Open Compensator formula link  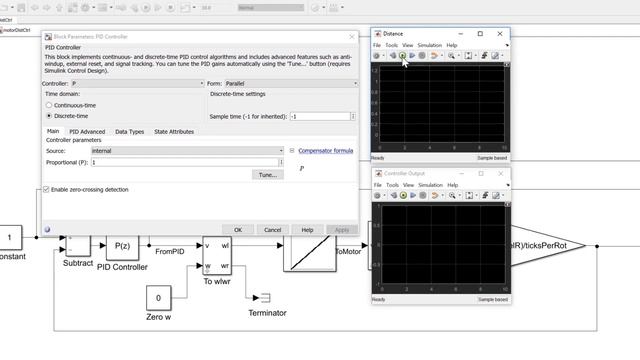click(x=326, y=151)
